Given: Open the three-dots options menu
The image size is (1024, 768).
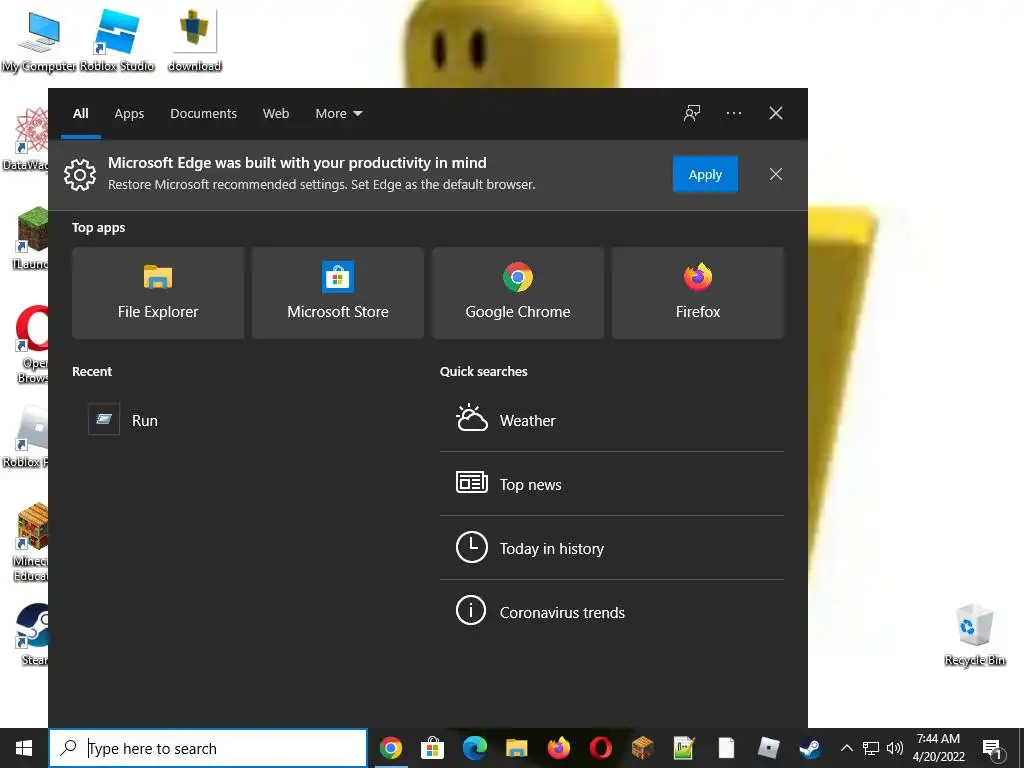Looking at the screenshot, I should coord(733,113).
